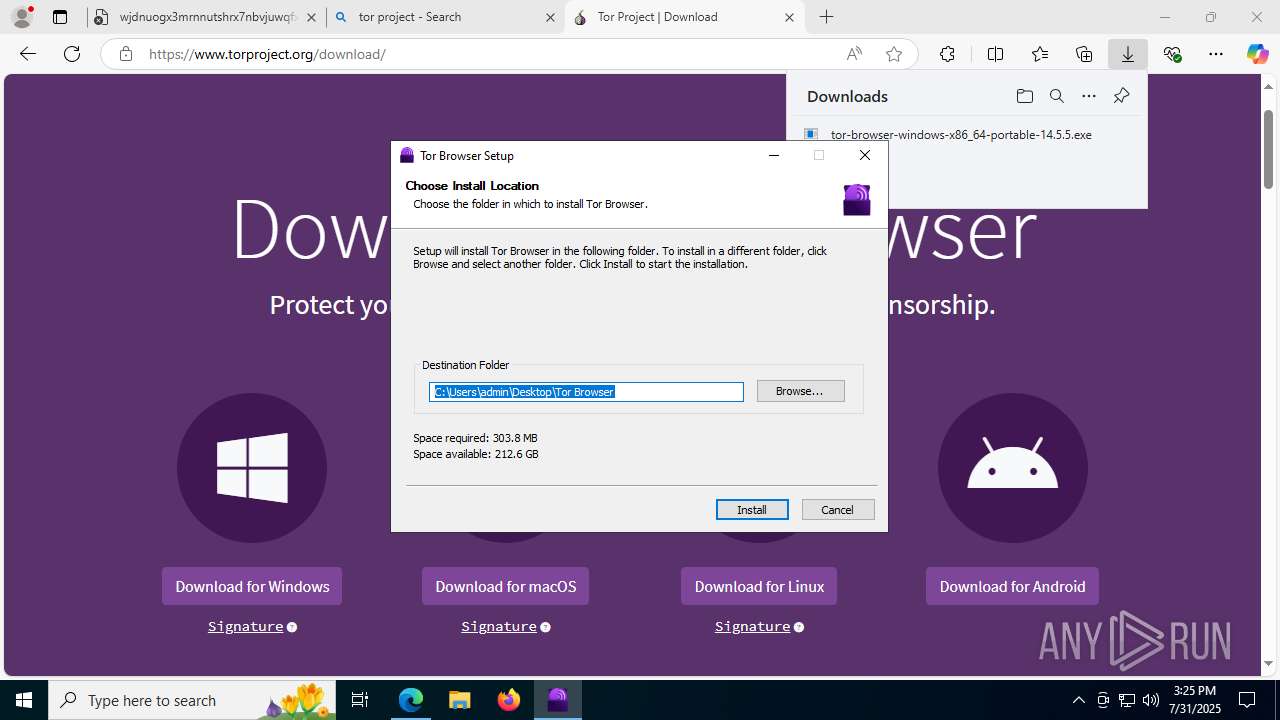Open tor-browser-windows-x86_64-portable-14.5.5.exe download entry
This screenshot has height=720, width=1280.
[961, 134]
